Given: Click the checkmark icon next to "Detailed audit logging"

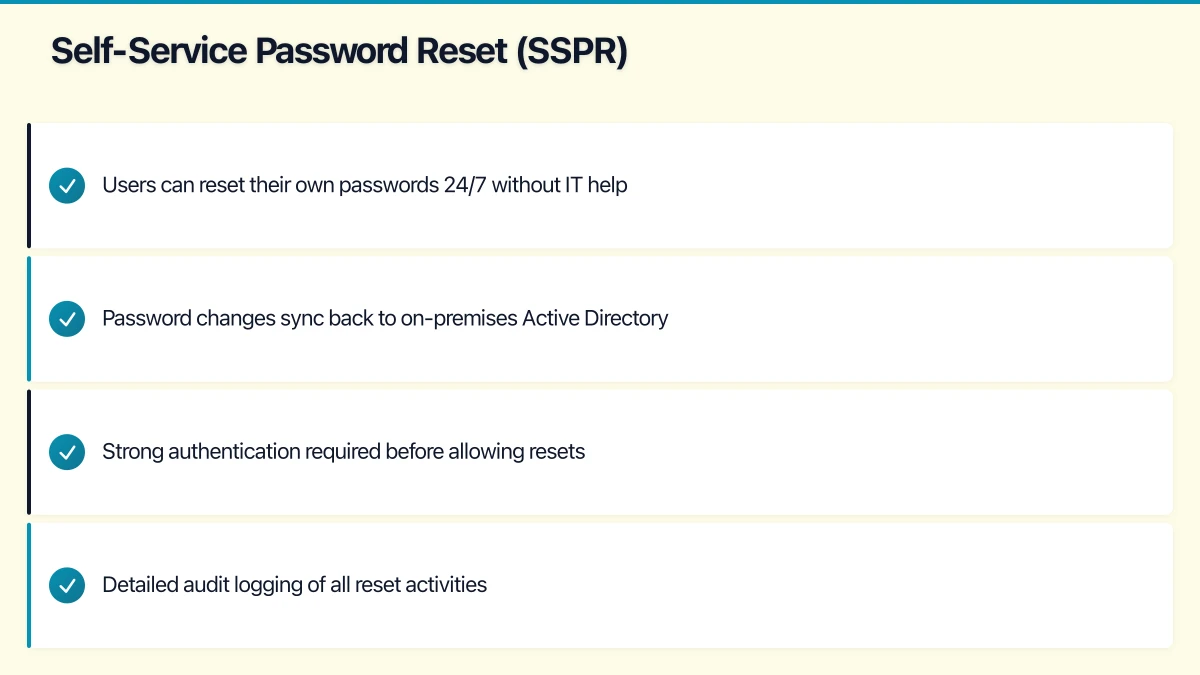Looking at the screenshot, I should click(x=67, y=585).
